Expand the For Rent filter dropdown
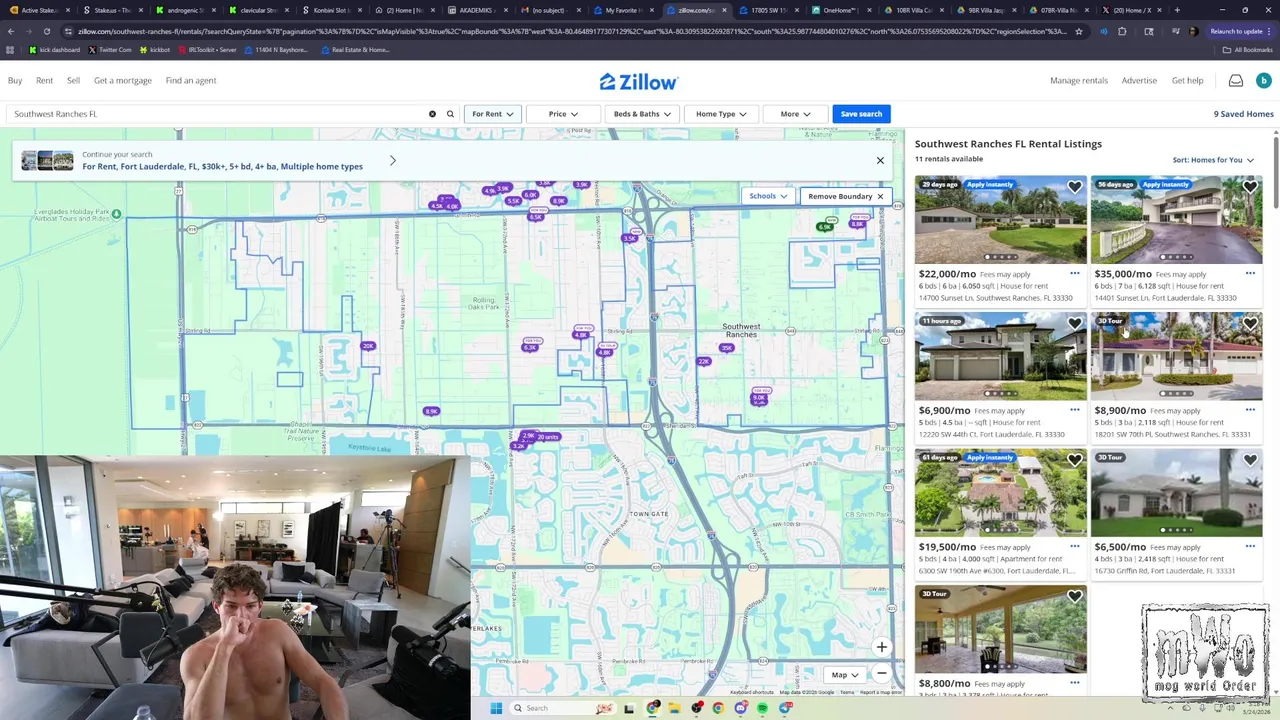This screenshot has height=720, width=1280. pos(492,114)
